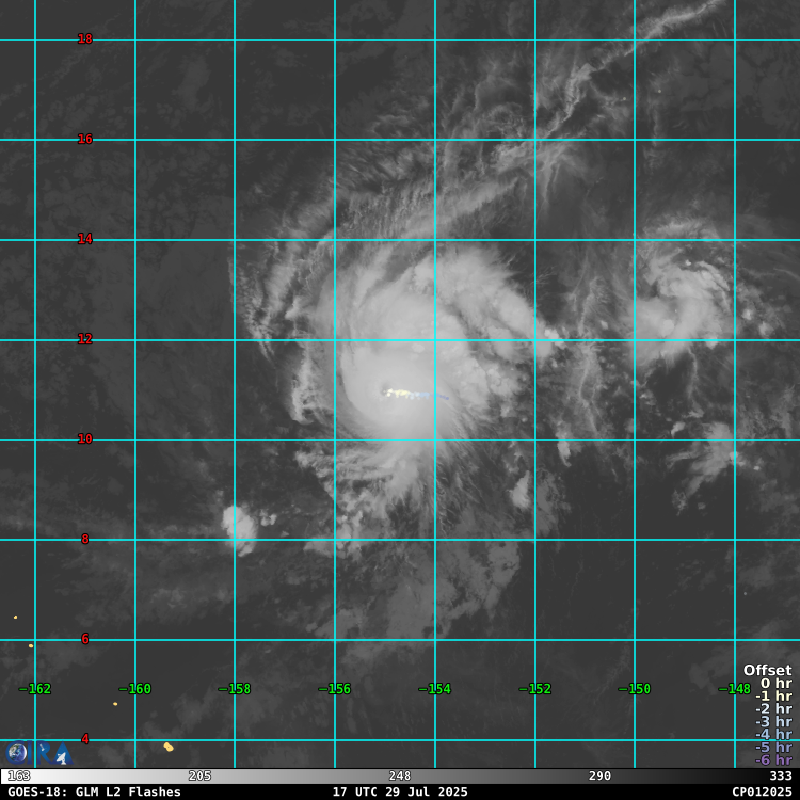Click 248 on the brightness colorbar
Viewport: 800px width, 800px height.
pos(400,776)
